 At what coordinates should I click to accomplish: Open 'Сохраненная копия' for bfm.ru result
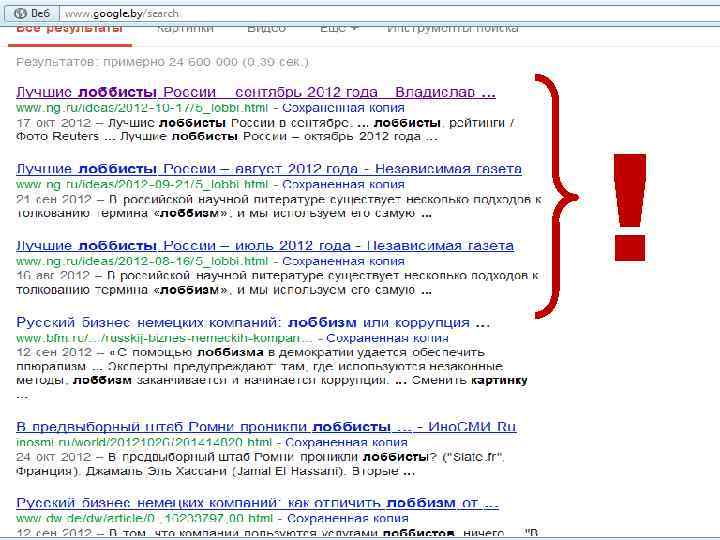[x=387, y=338]
